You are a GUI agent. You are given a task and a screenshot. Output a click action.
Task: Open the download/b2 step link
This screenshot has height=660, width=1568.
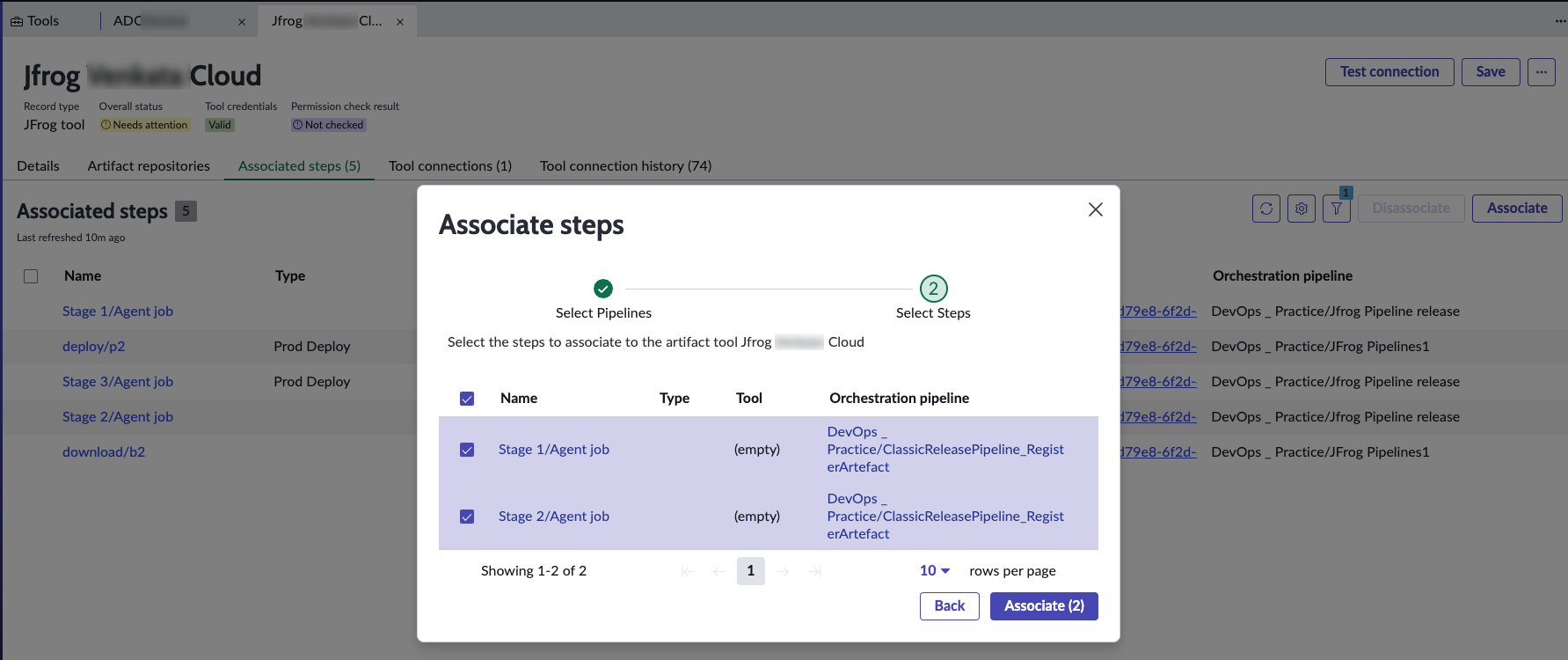point(104,452)
